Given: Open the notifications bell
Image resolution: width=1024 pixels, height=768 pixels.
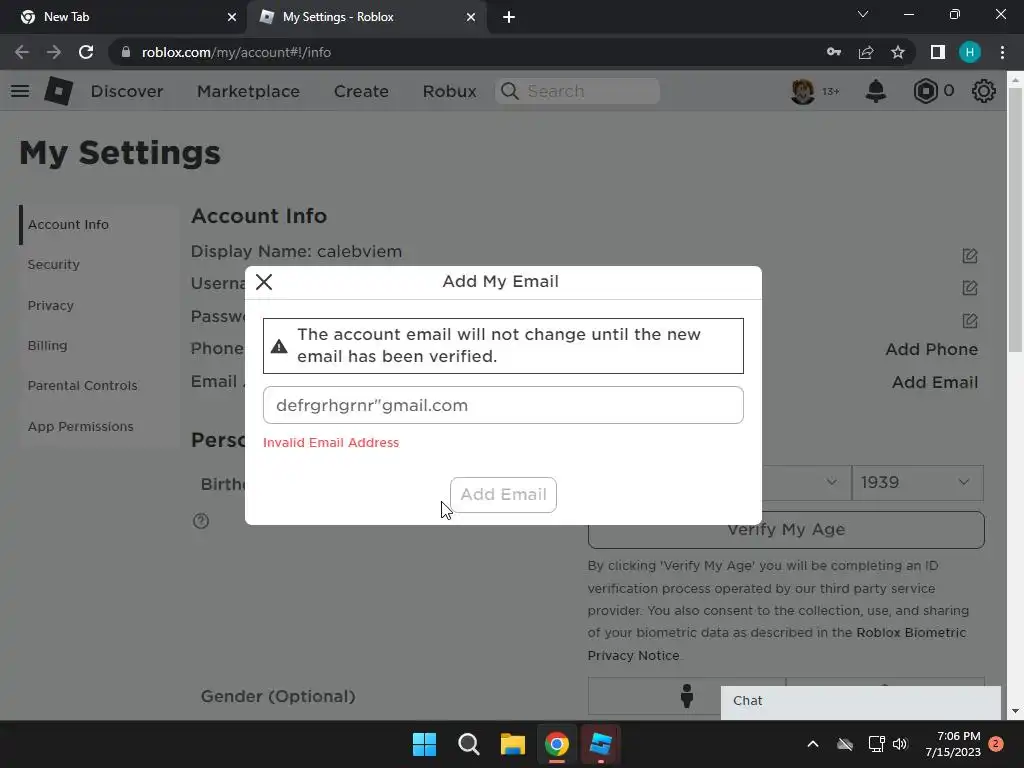Looking at the screenshot, I should pos(876,91).
